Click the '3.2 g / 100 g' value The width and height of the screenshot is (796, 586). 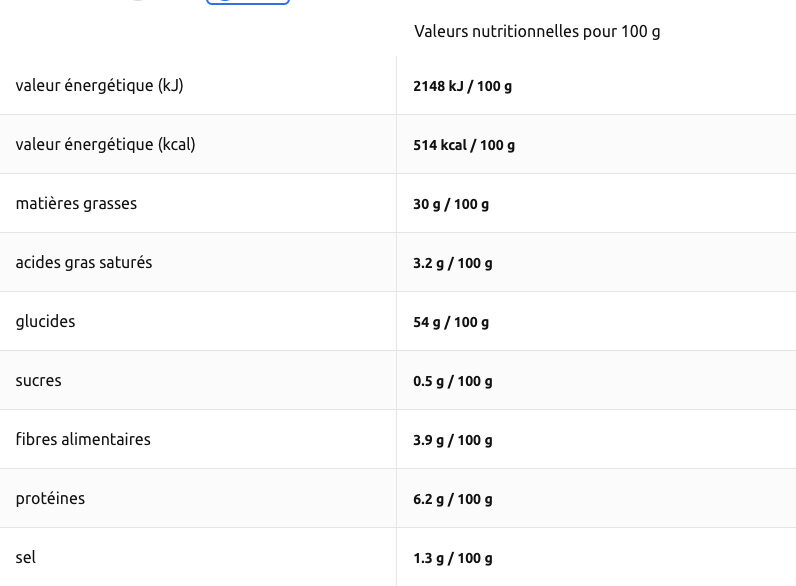point(453,264)
